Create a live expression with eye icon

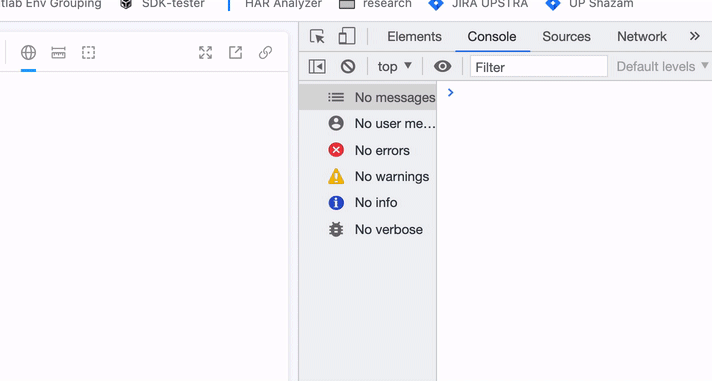[x=442, y=67]
